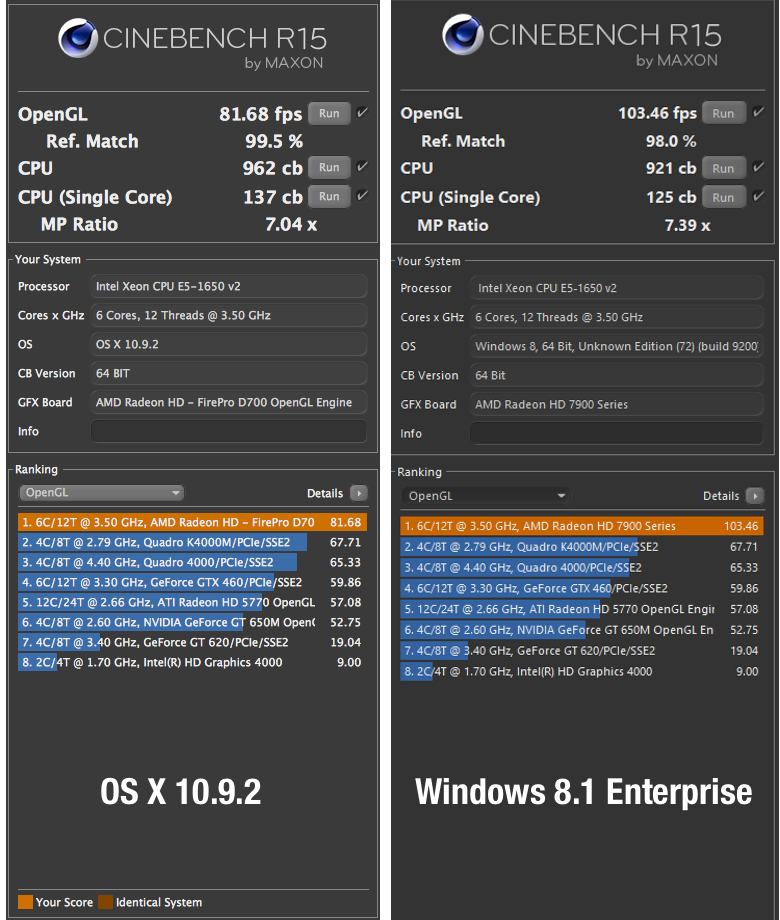
Task: Click 7.04 x MP Ratio value
Action: tap(291, 224)
